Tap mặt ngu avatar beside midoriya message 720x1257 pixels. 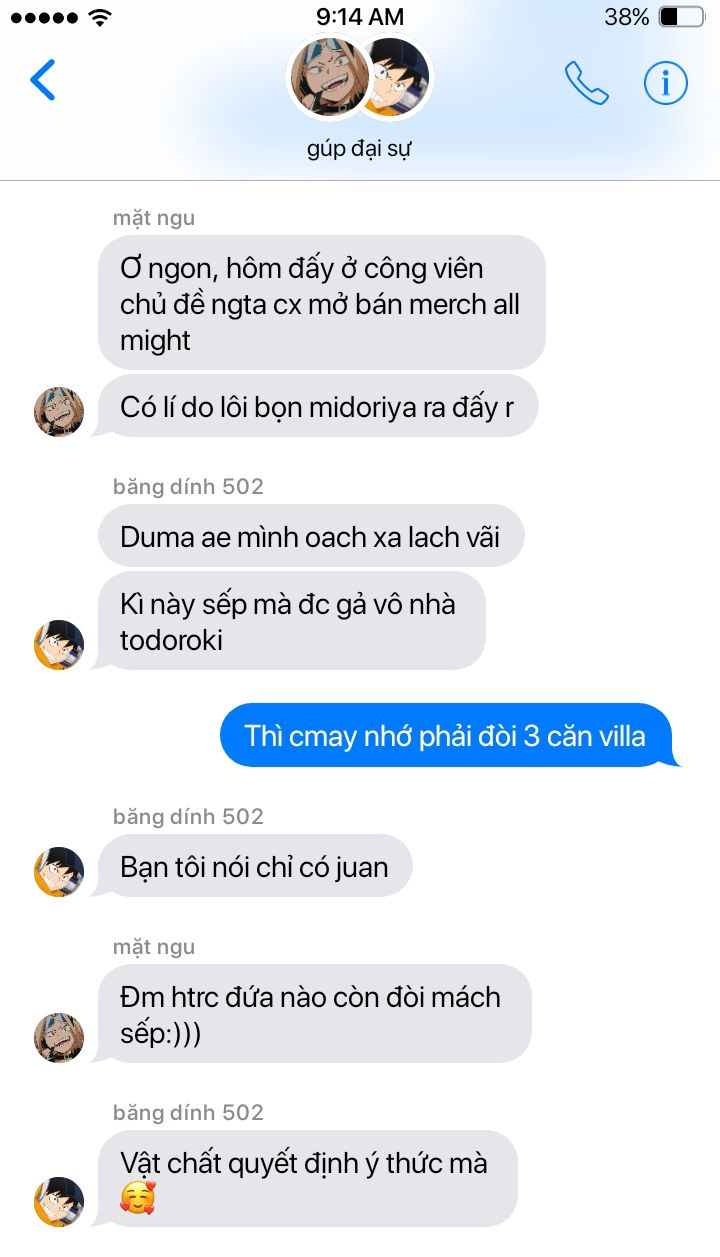pyautogui.click(x=59, y=412)
